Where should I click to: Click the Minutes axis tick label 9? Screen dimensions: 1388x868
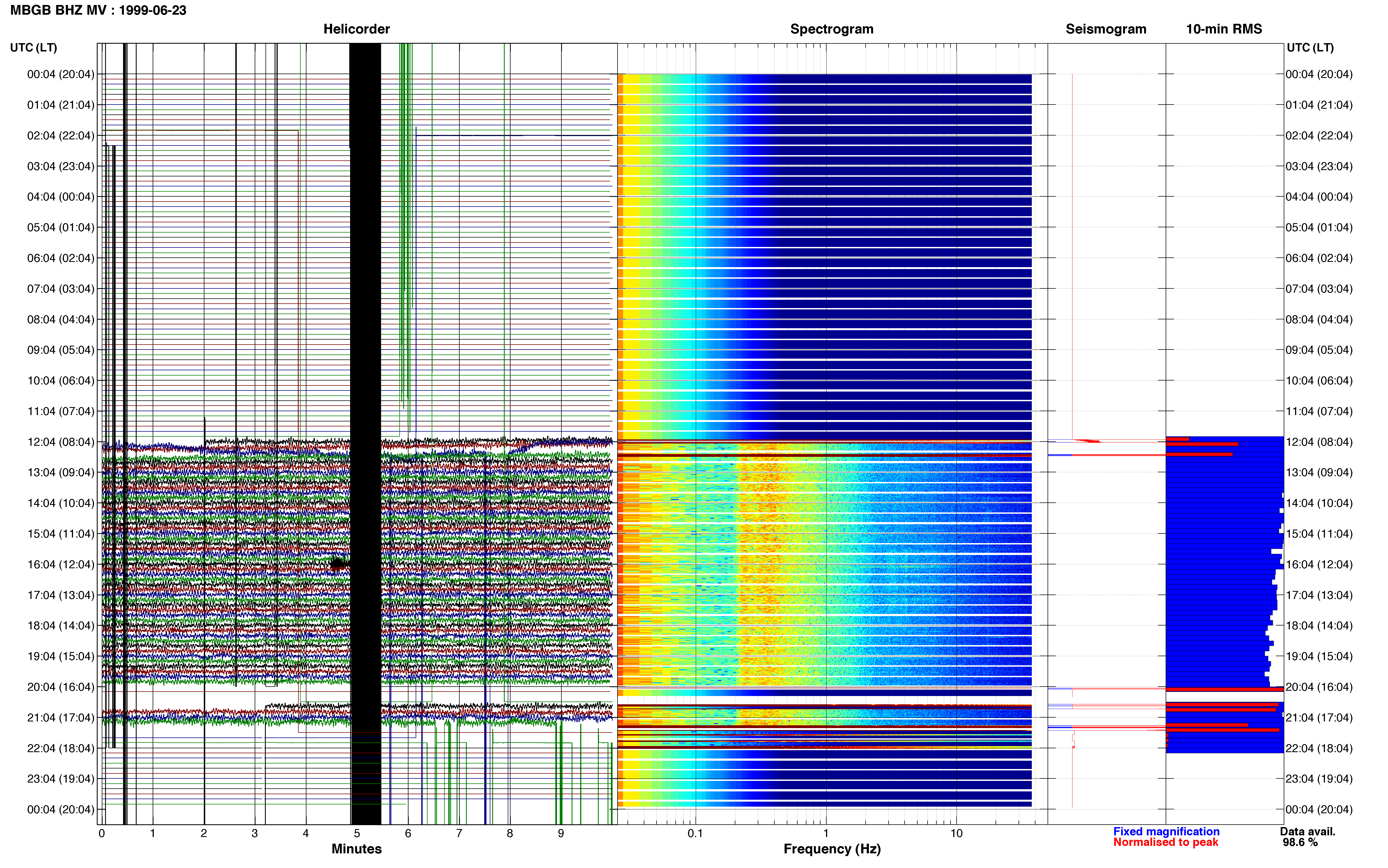(x=561, y=833)
